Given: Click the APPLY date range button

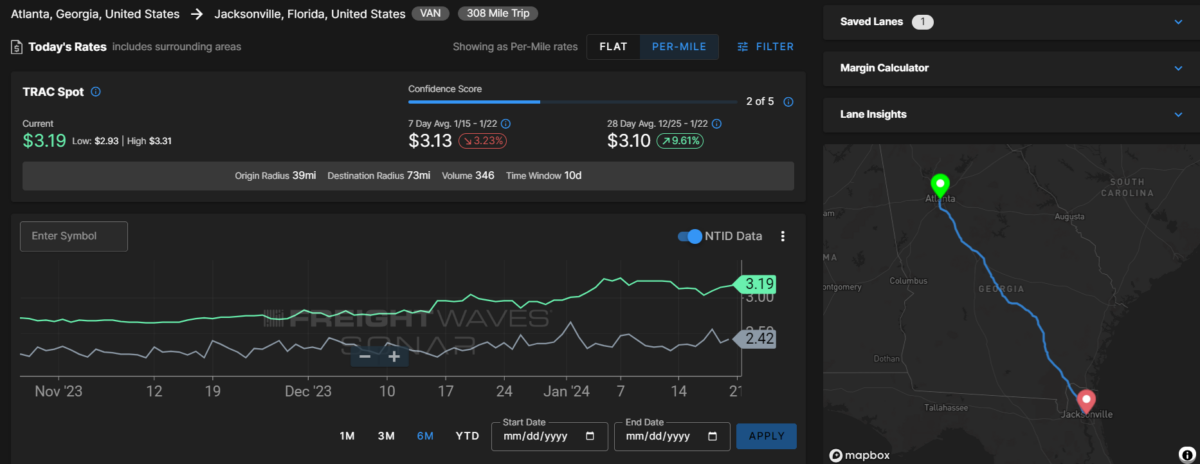Looking at the screenshot, I should [x=766, y=437].
